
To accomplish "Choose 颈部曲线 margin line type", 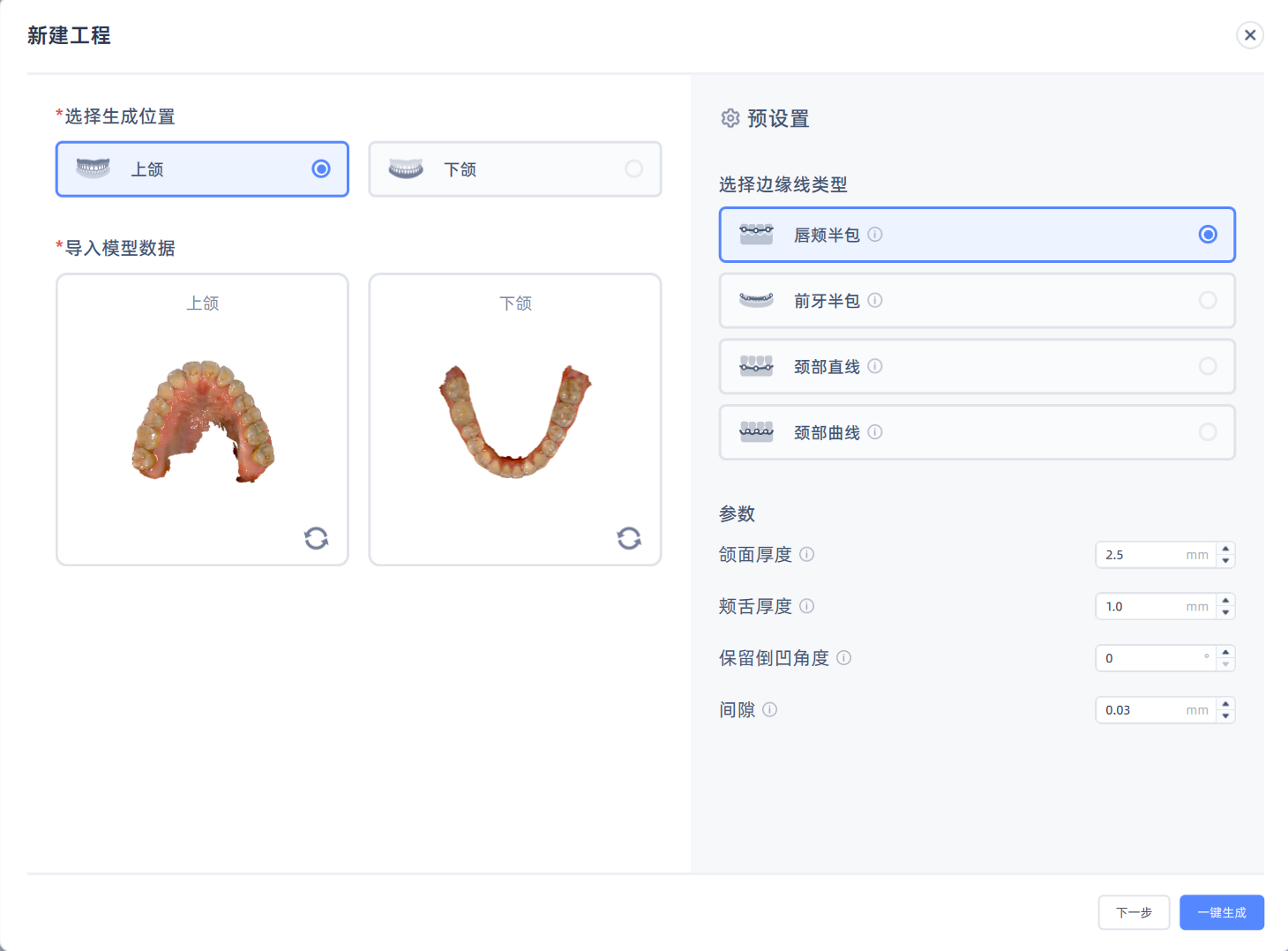I will [977, 432].
